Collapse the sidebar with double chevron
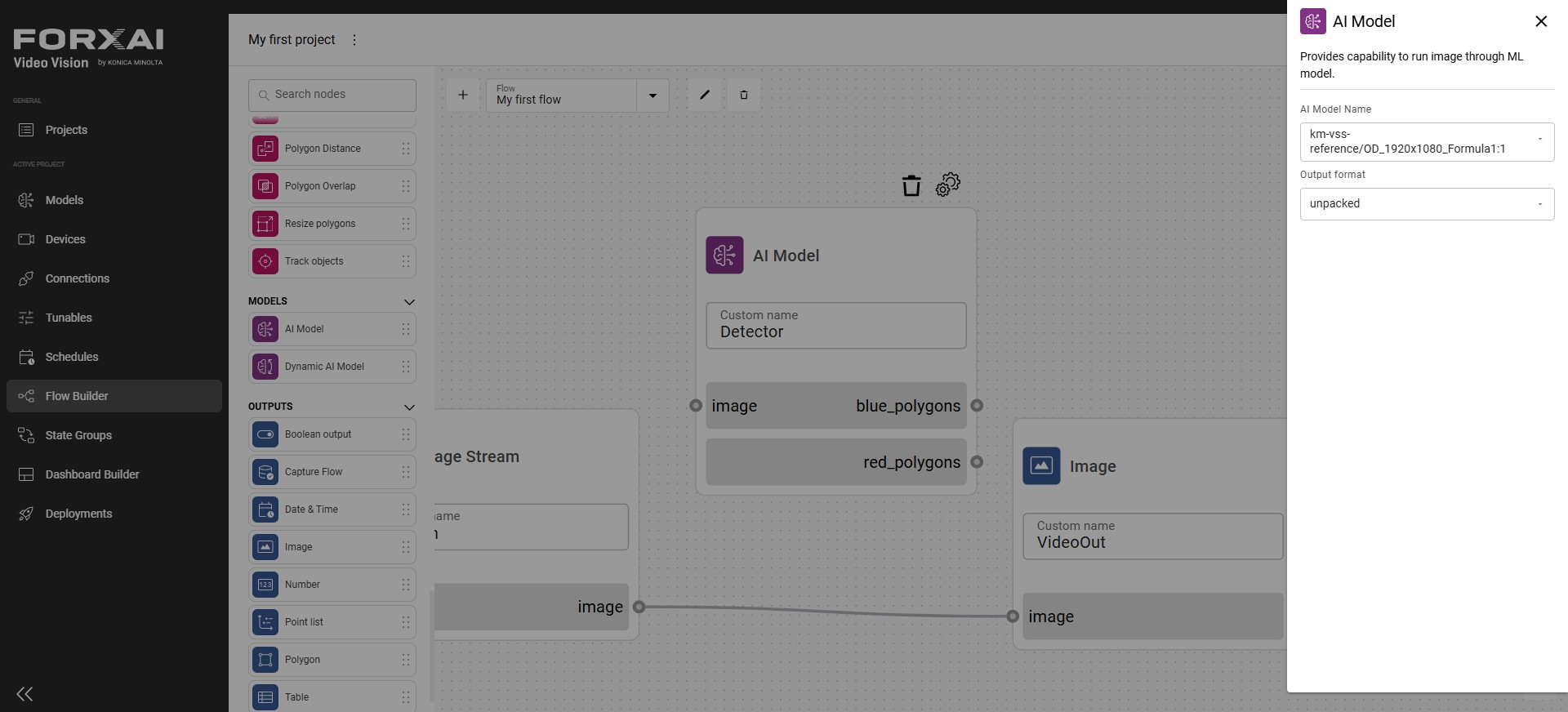 [x=24, y=694]
